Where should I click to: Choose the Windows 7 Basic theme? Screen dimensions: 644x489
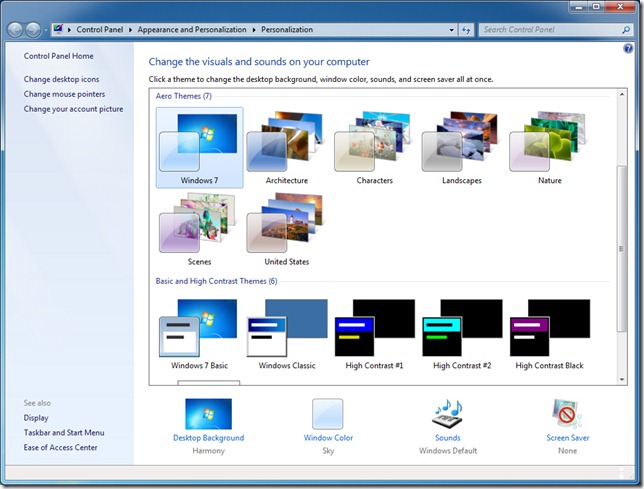click(x=199, y=331)
